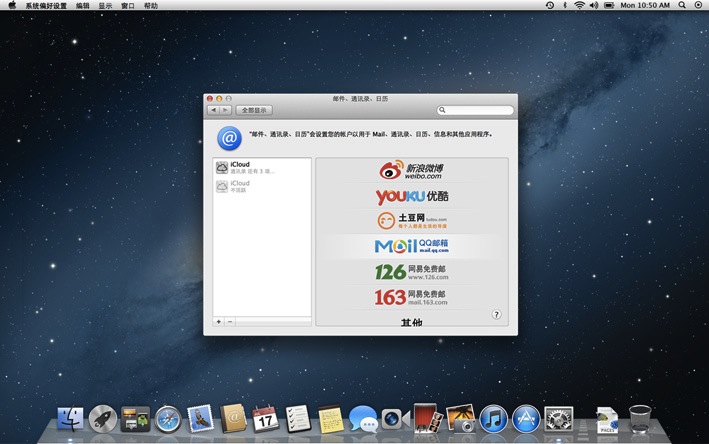This screenshot has width=709, height=444.
Task: Open the App Store Dock icon
Action: tap(526, 419)
